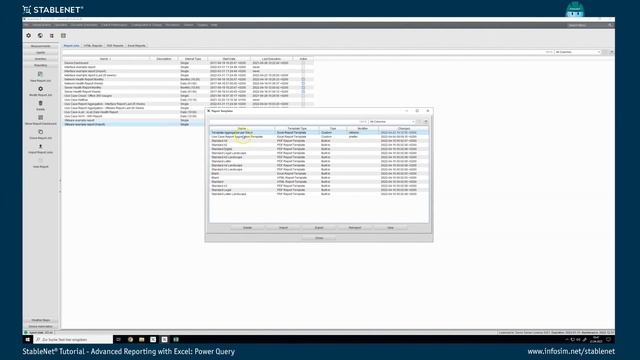Open File Explorer from the taskbar
This screenshot has height=360, width=640.
point(142,339)
